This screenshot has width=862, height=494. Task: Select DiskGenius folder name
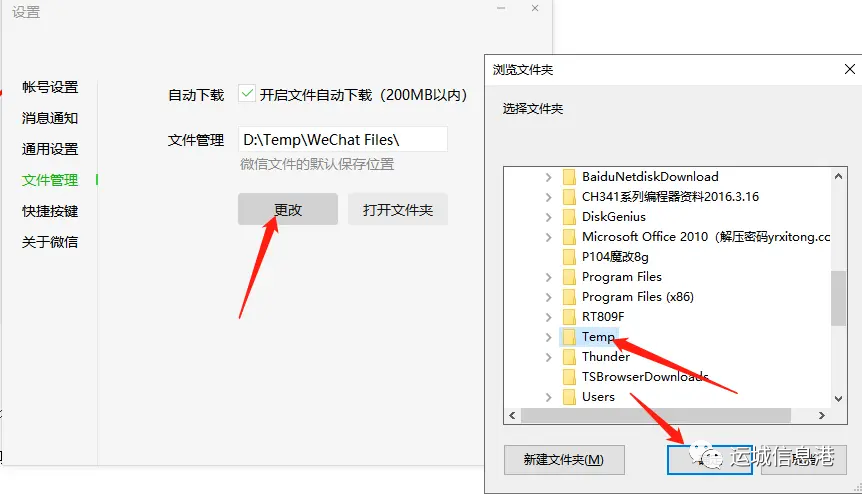point(614,217)
